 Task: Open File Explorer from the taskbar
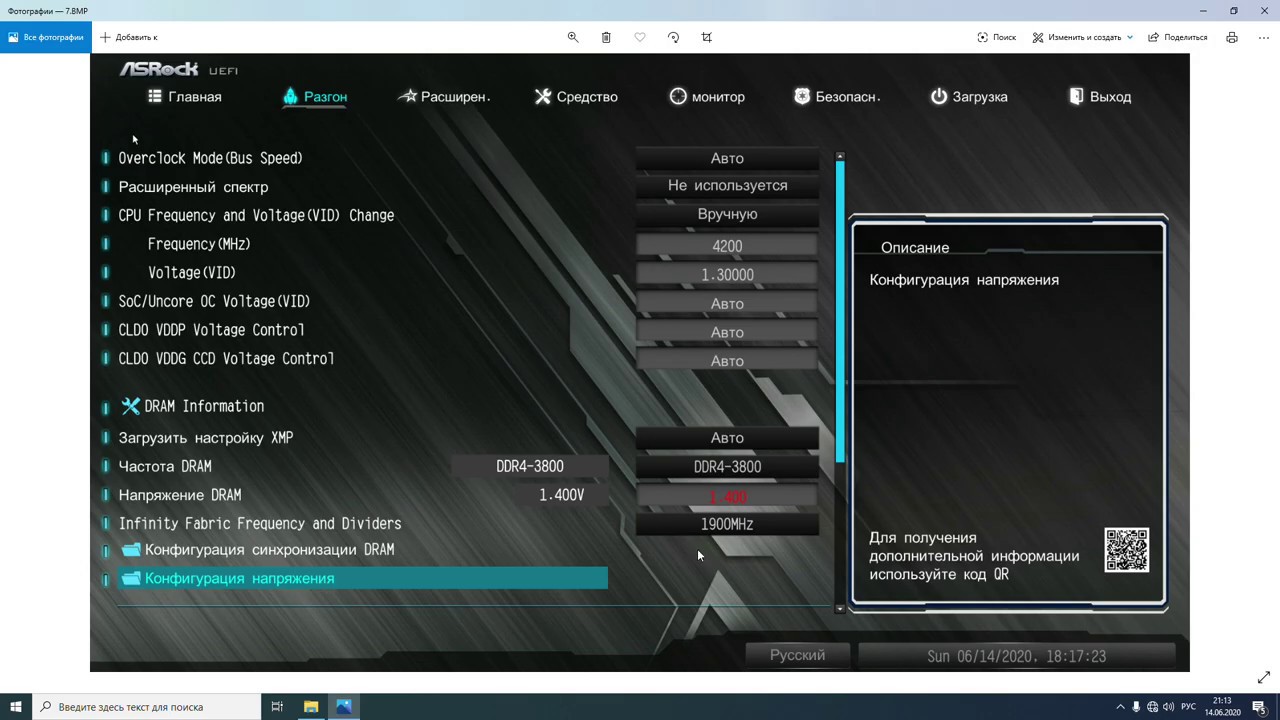coord(311,706)
